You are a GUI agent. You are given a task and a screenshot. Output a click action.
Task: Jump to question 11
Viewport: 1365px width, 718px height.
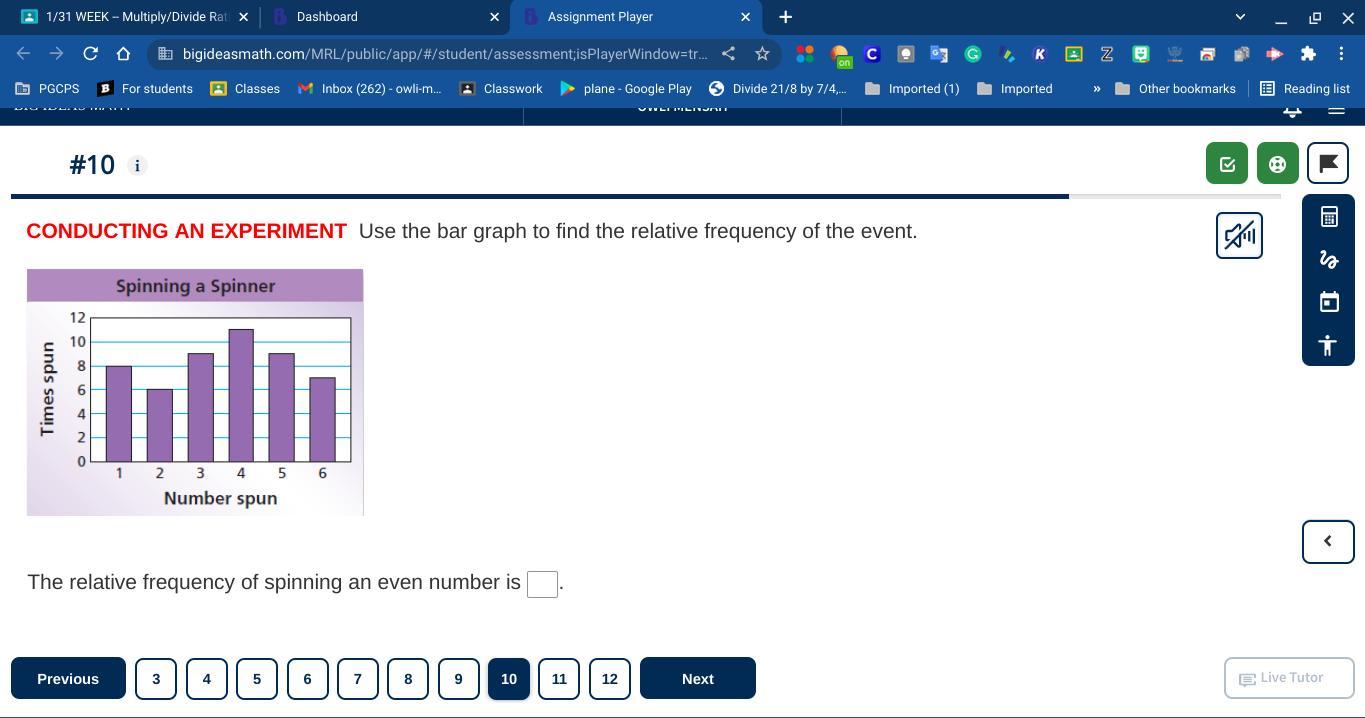tap(559, 679)
